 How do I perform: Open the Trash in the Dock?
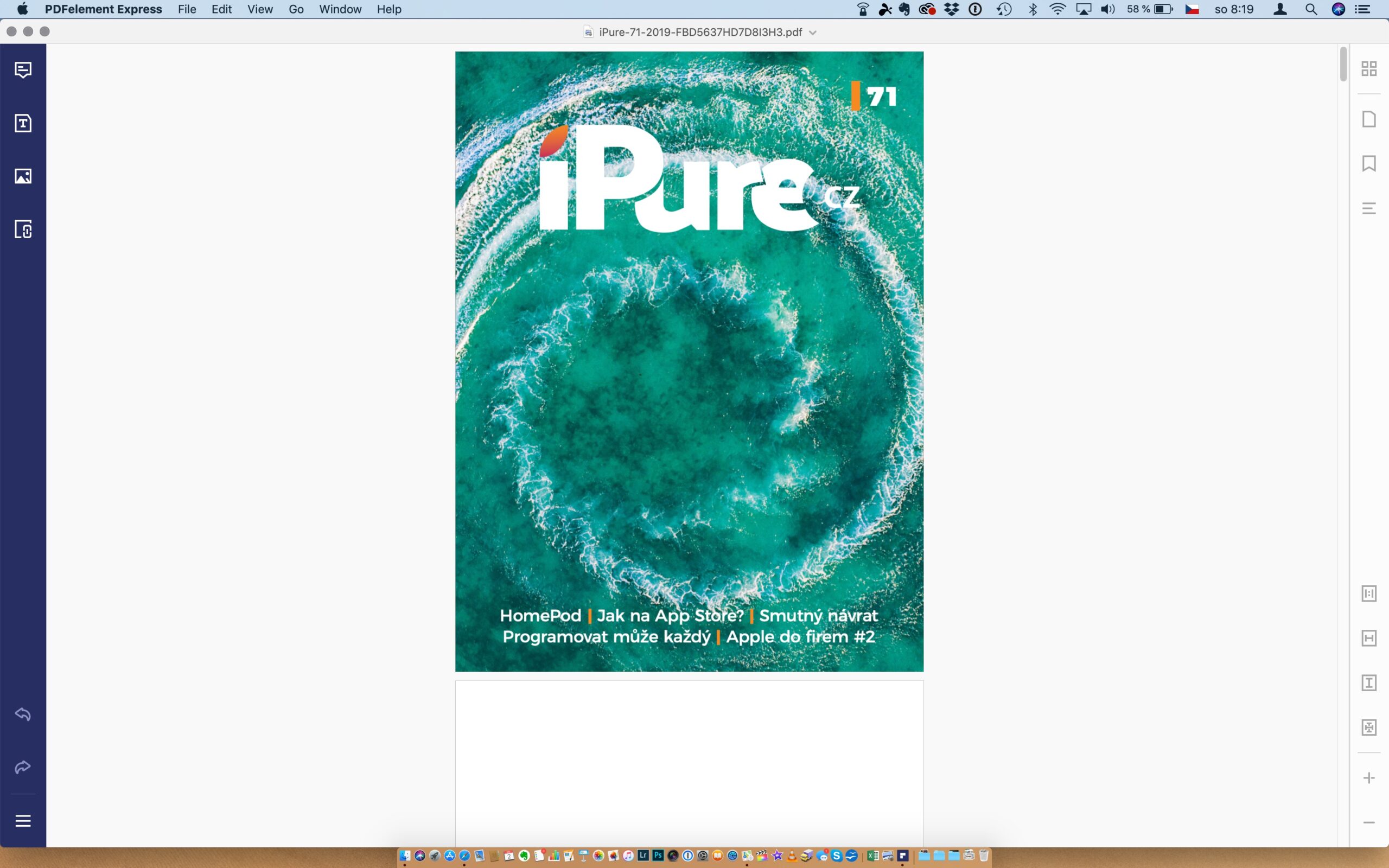[x=984, y=856]
